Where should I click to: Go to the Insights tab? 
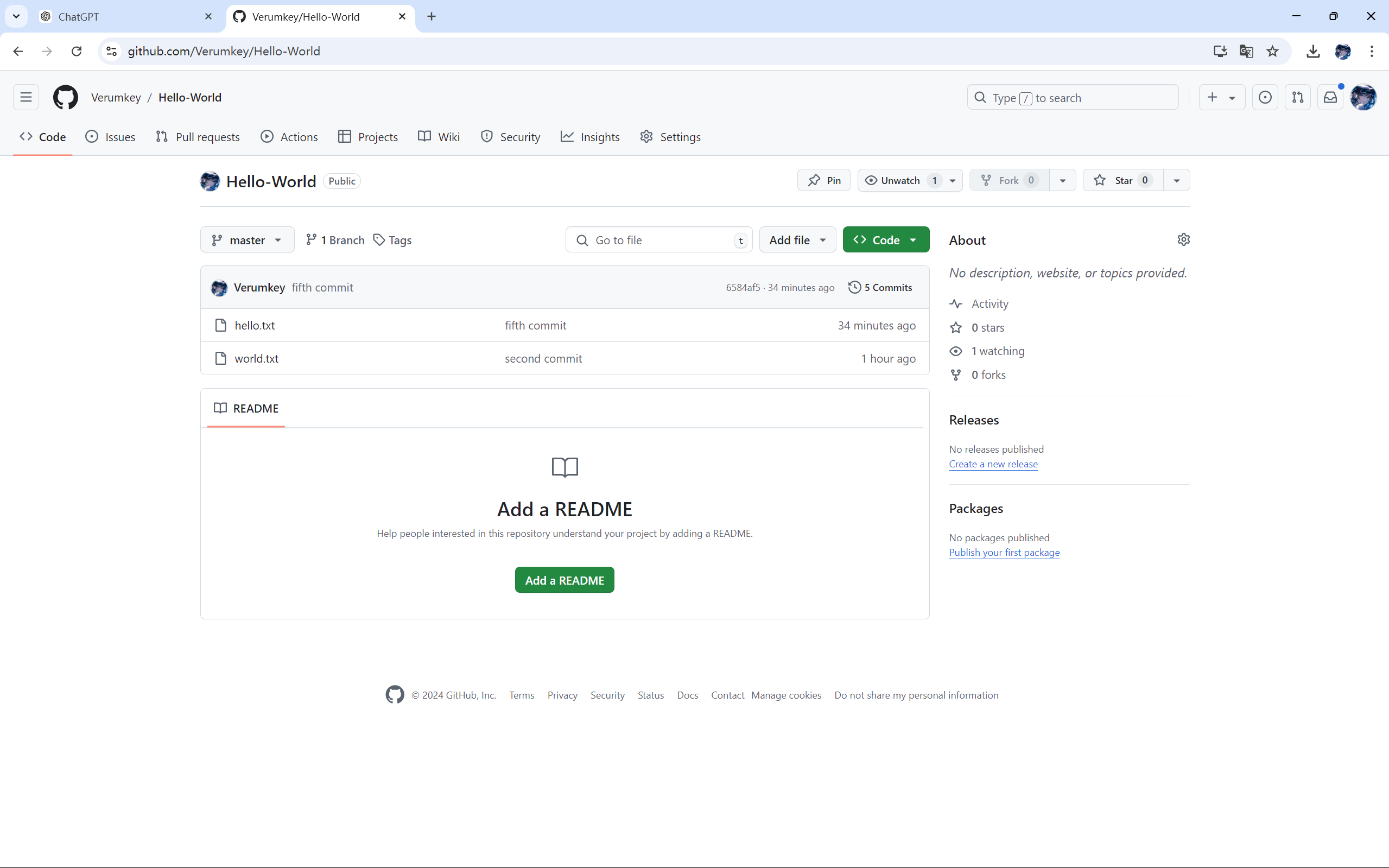pos(590,137)
